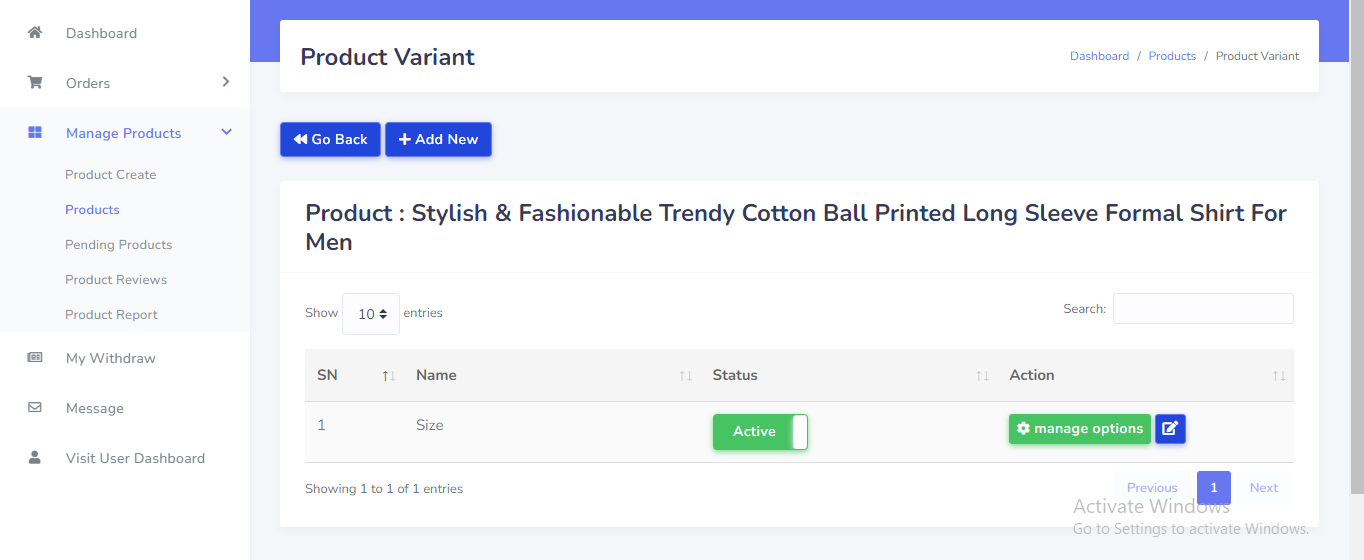
Task: Click the My Withdraw money icon
Action: click(35, 358)
